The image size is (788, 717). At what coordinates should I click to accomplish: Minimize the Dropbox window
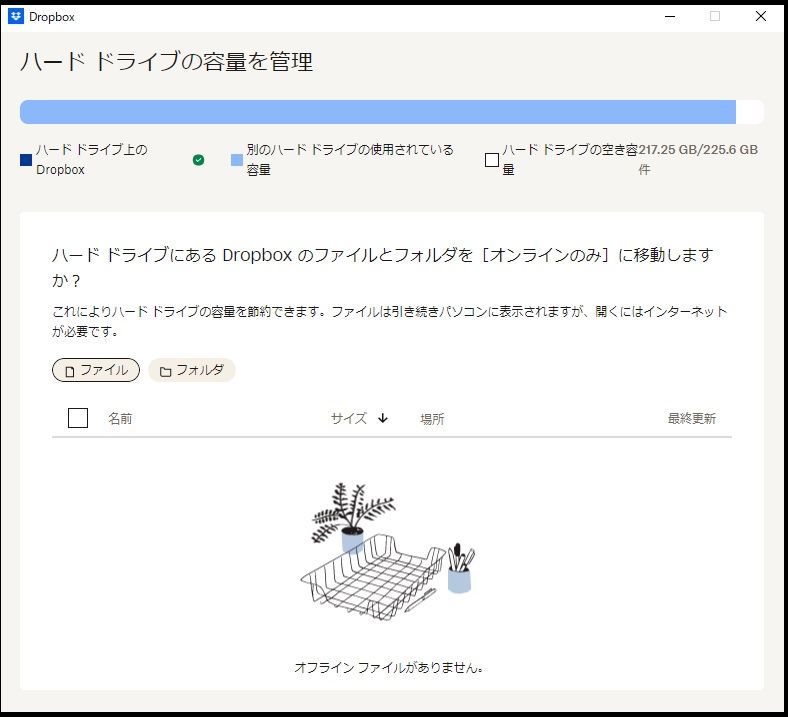670,17
